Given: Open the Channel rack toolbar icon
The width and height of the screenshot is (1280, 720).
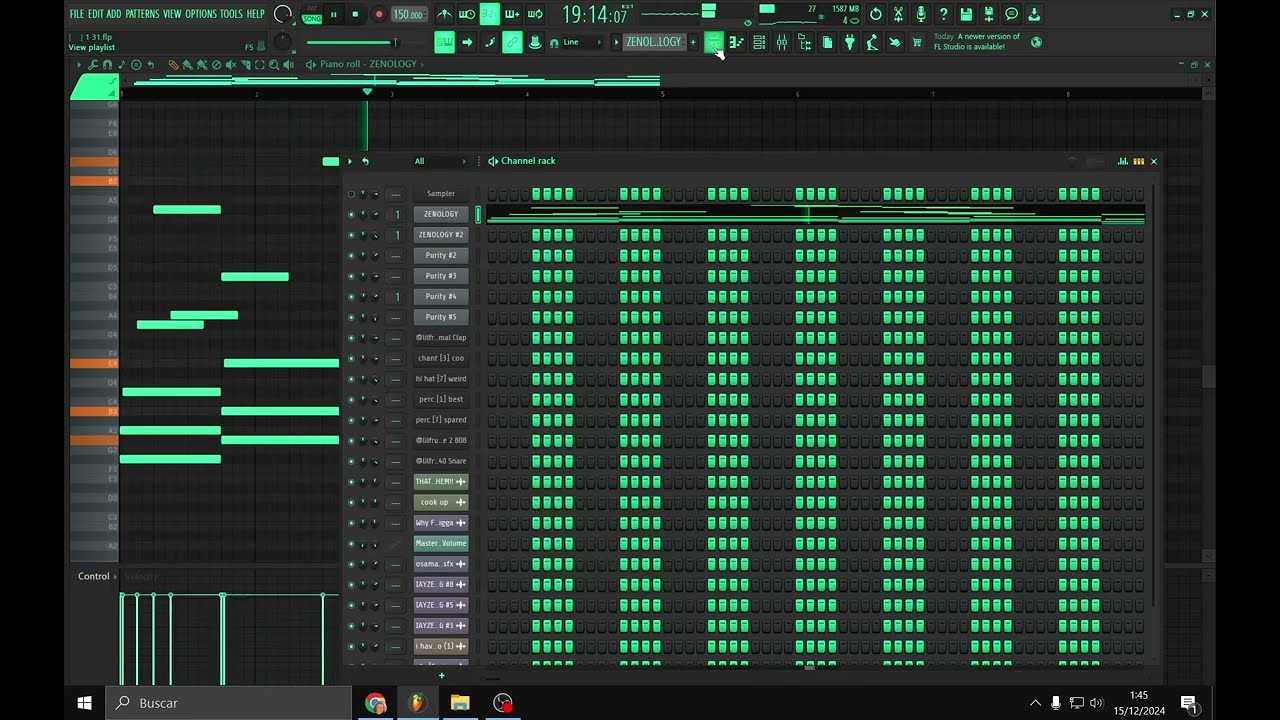Looking at the screenshot, I should (x=759, y=42).
